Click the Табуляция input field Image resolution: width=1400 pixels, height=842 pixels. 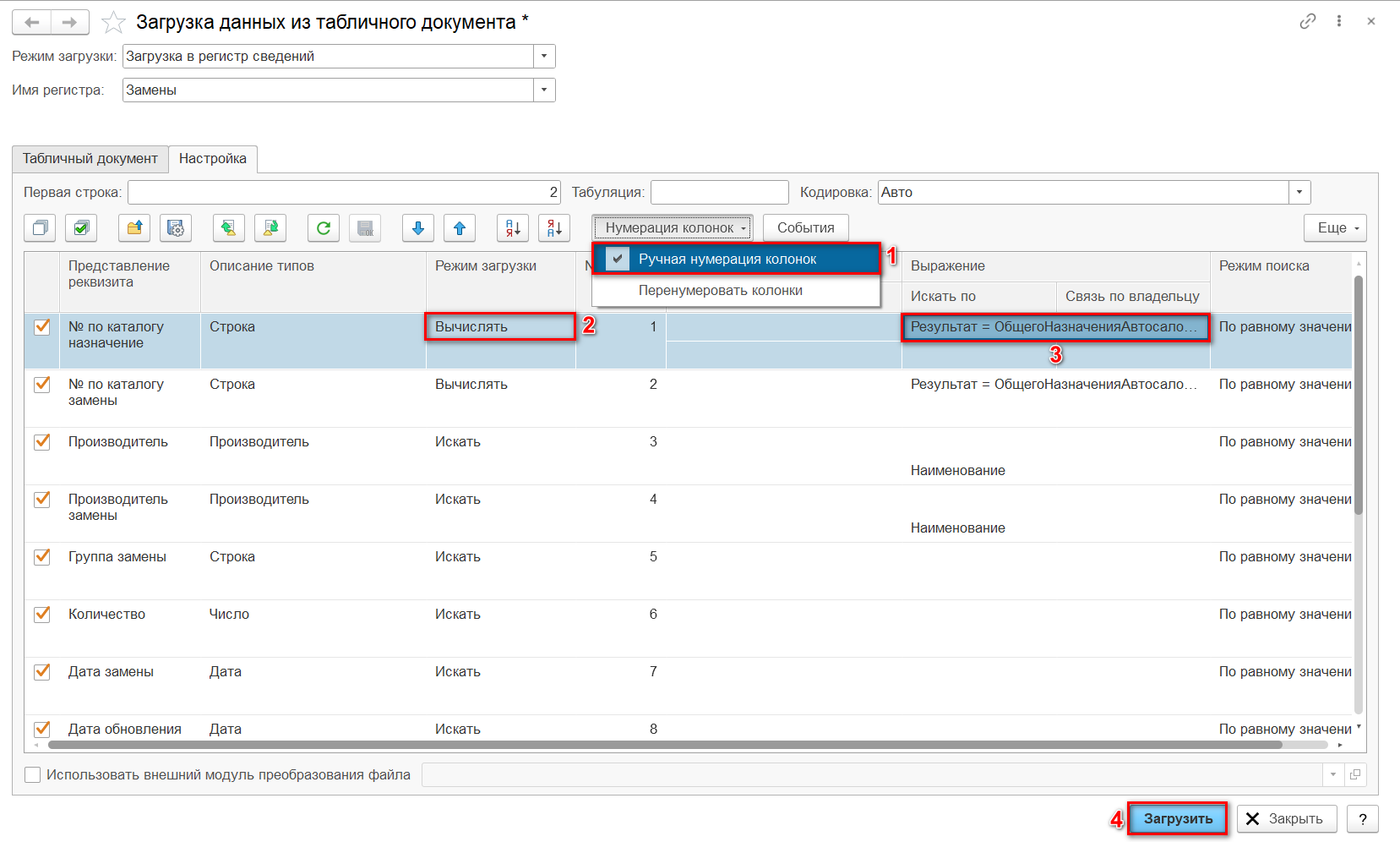pos(720,193)
